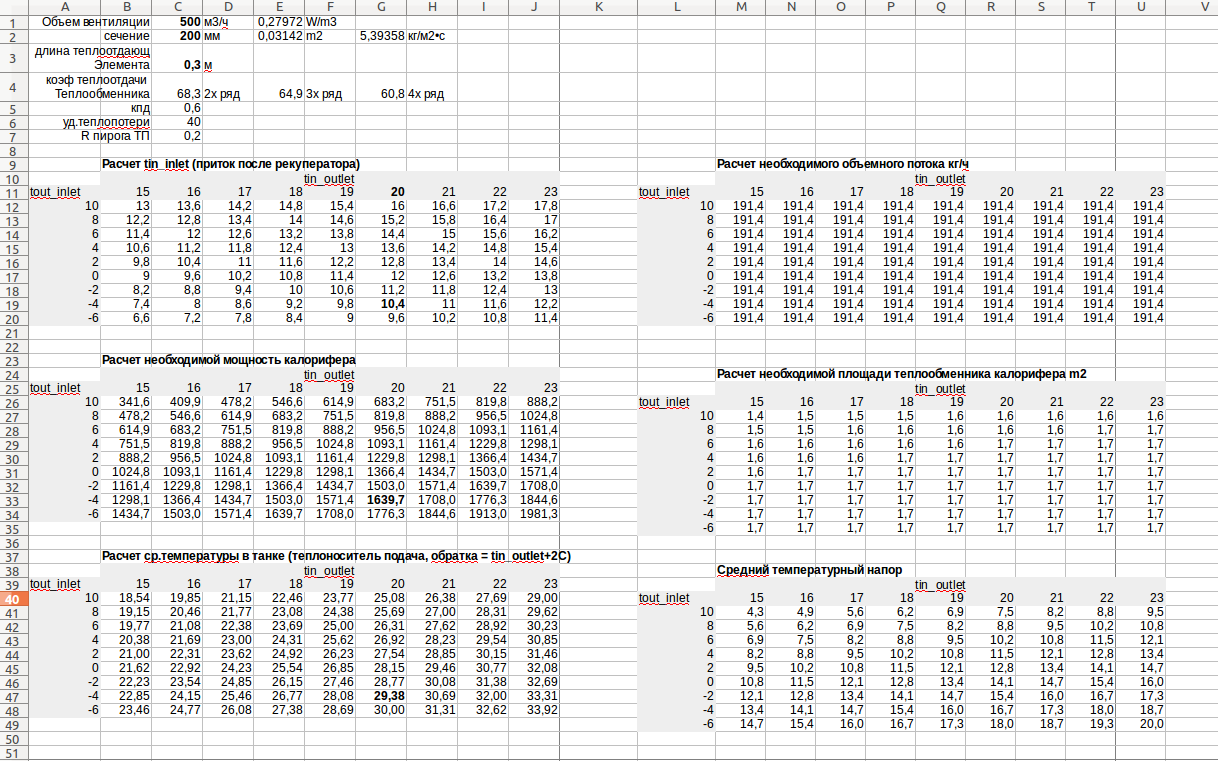Select the W/m3 unit cell
This screenshot has height=761, width=1218.
(x=324, y=21)
